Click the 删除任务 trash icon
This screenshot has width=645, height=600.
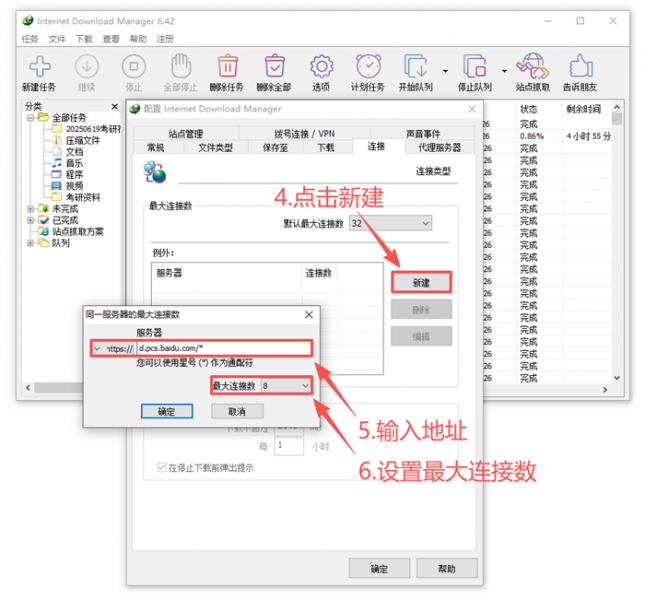click(x=227, y=66)
